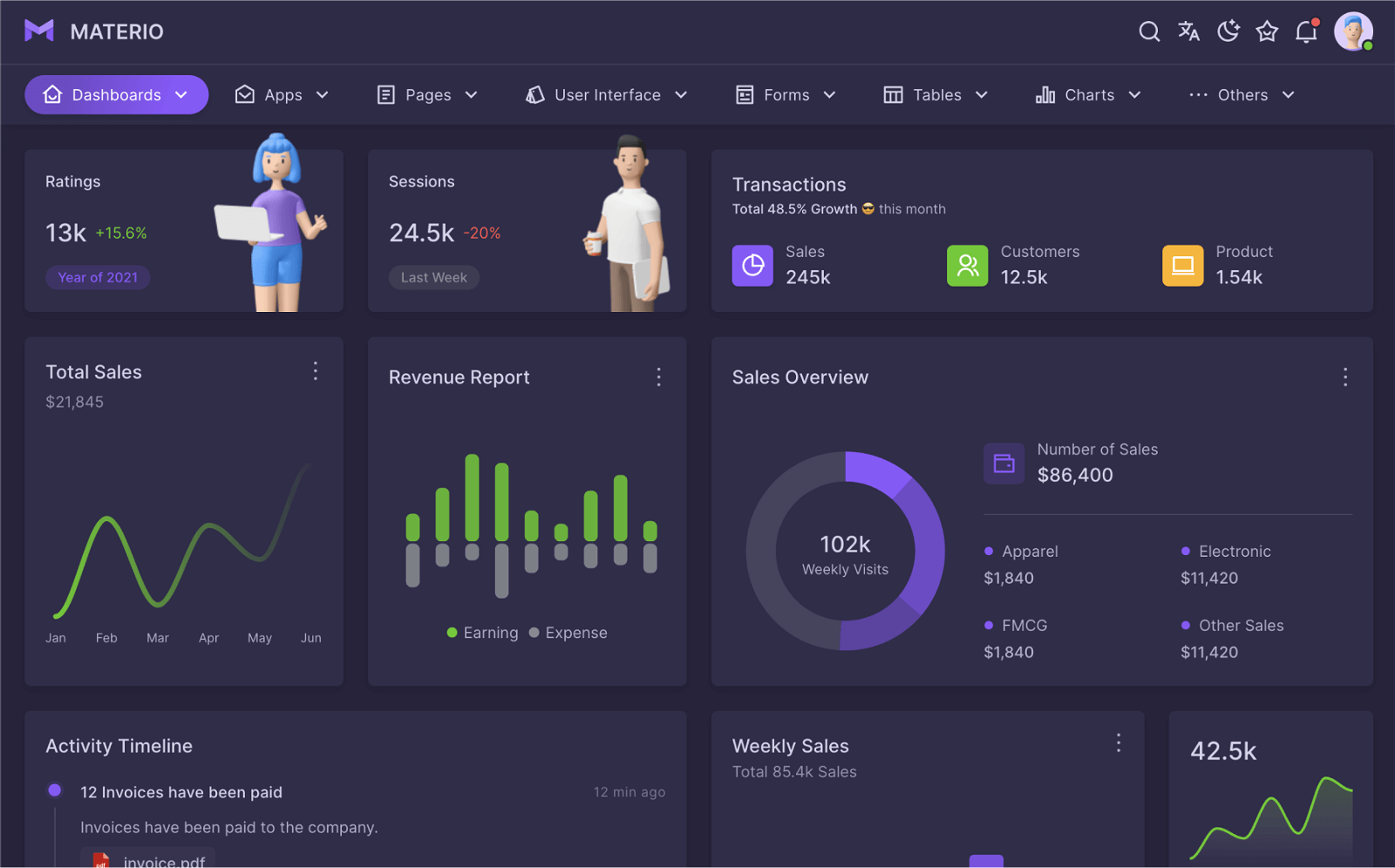The width and height of the screenshot is (1395, 868).
Task: Toggle the Expense legend series
Action: 568,633
